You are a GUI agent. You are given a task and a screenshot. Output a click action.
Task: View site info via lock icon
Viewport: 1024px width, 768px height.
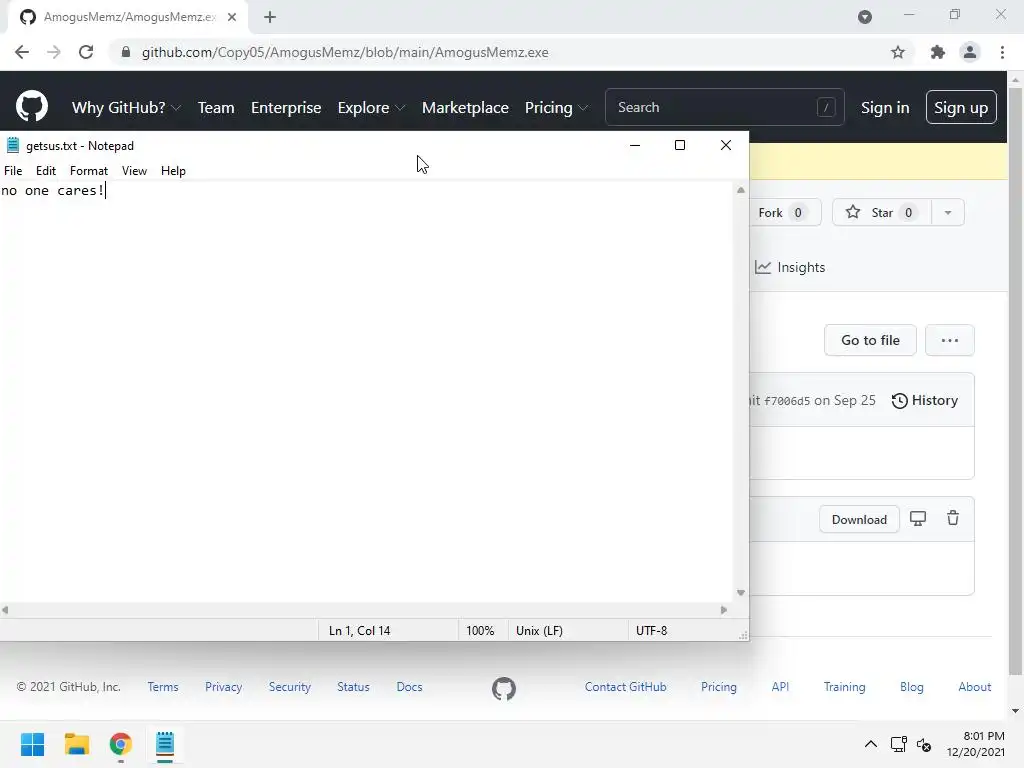pyautogui.click(x=125, y=52)
